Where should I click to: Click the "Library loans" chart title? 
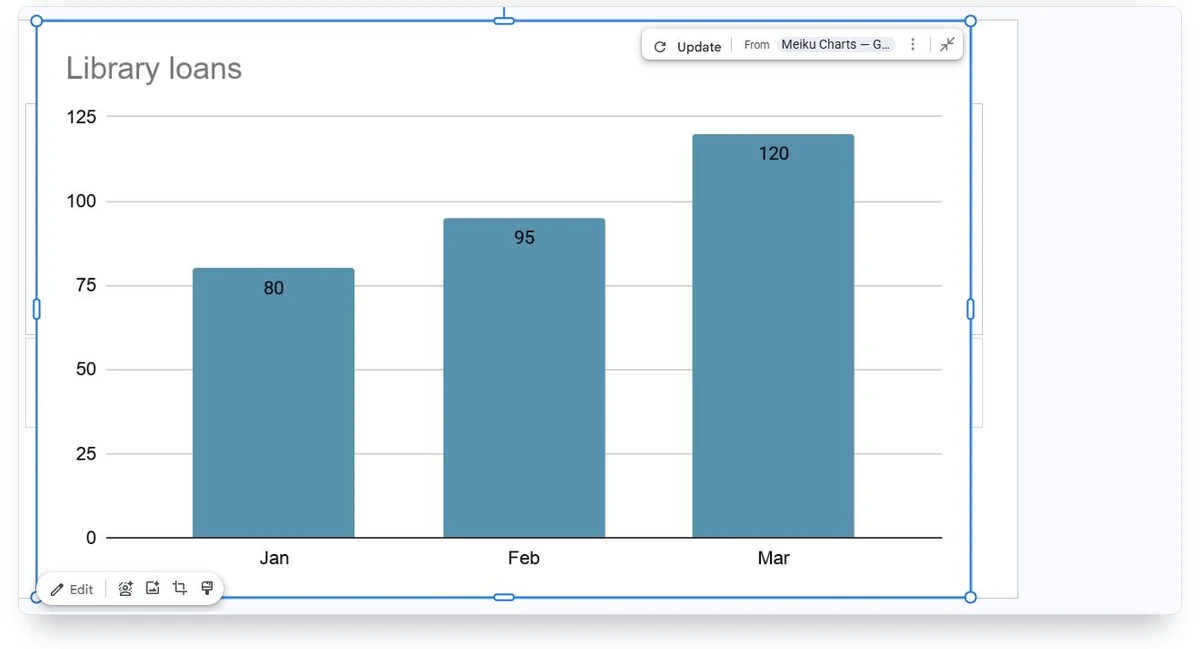pyautogui.click(x=154, y=68)
